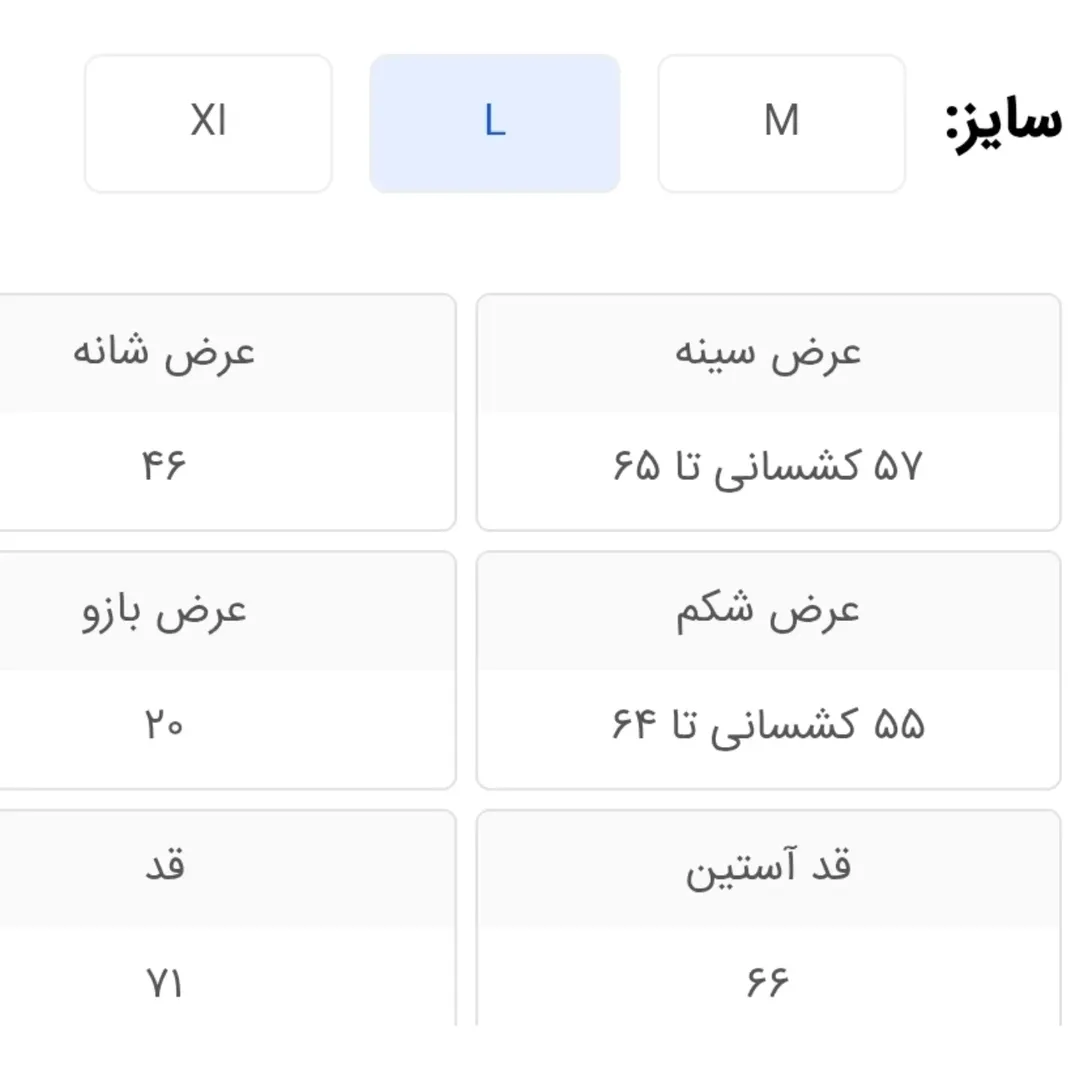The height and width of the screenshot is (1080, 1080).
Task: Click the 'عرض شکم' stomach width header
Action: tap(768, 611)
